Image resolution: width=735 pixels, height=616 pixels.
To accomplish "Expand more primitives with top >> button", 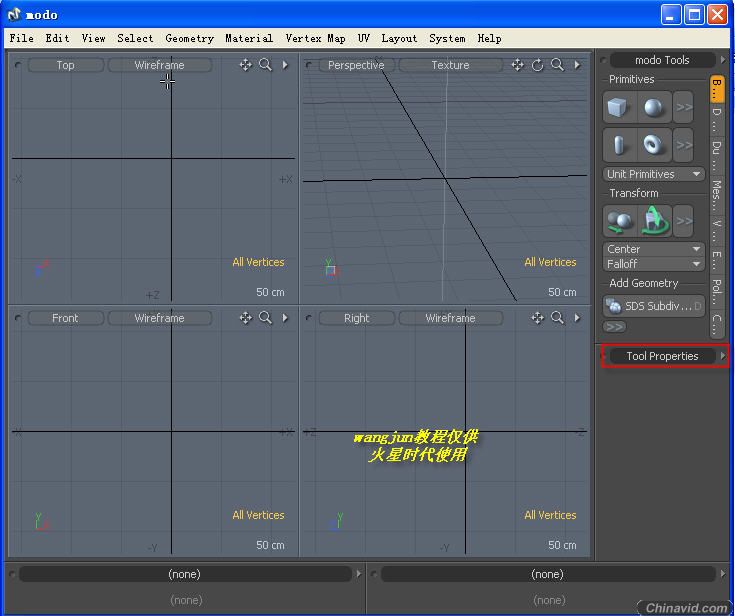I will pos(684,108).
